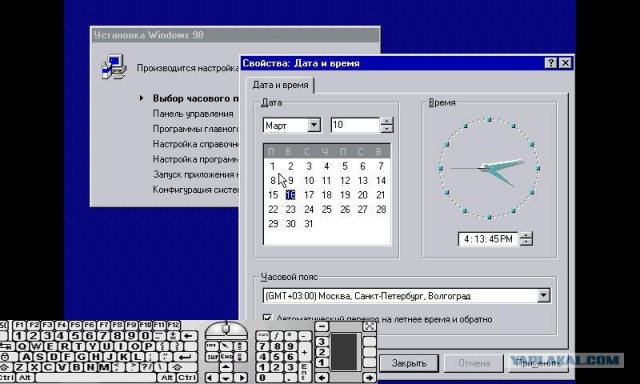The height and width of the screenshot is (384, 640).
Task: Click the fullscreen expand icon on the overlay panel
Action: coord(369,326)
